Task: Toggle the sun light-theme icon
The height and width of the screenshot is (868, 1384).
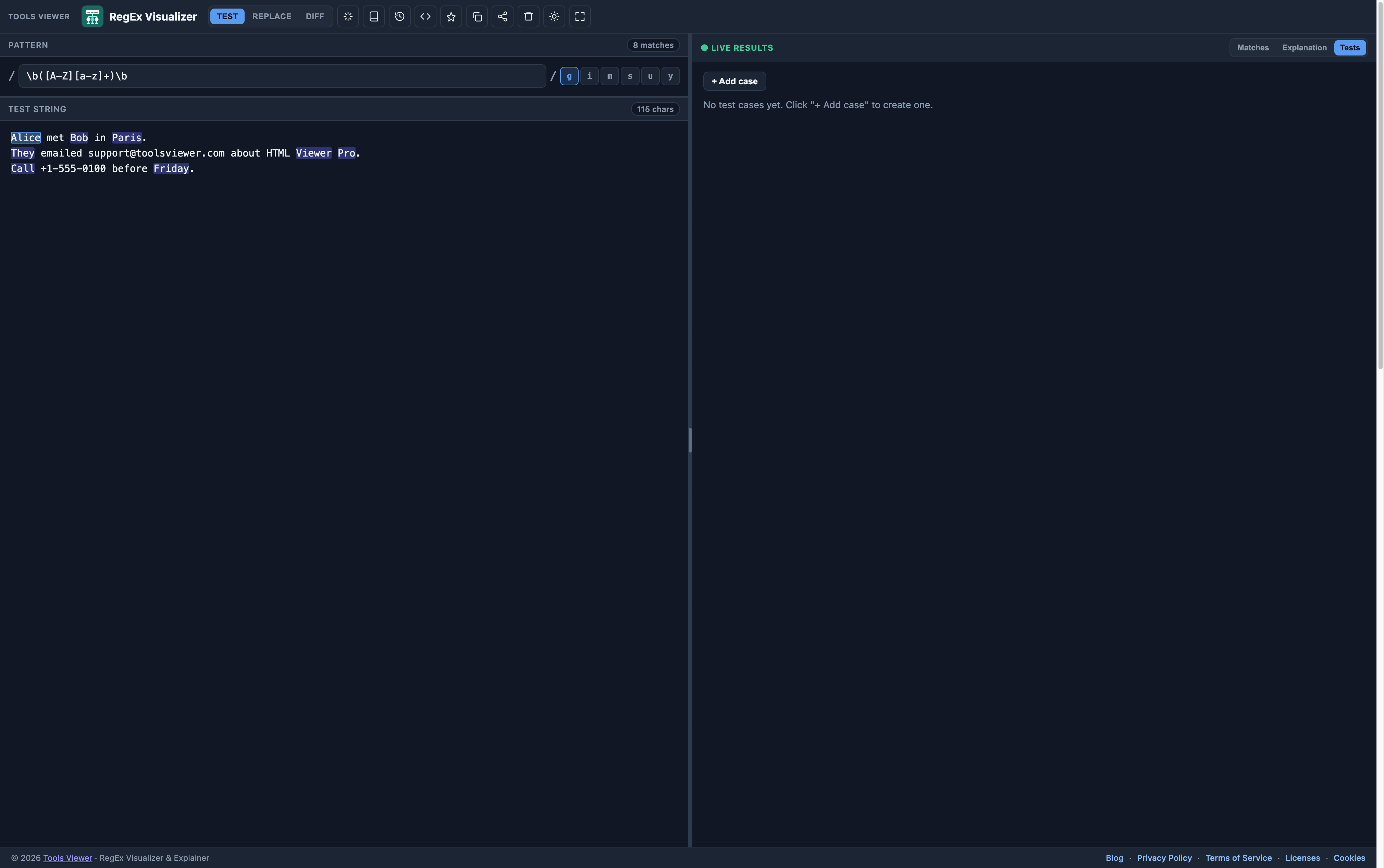Action: click(554, 17)
